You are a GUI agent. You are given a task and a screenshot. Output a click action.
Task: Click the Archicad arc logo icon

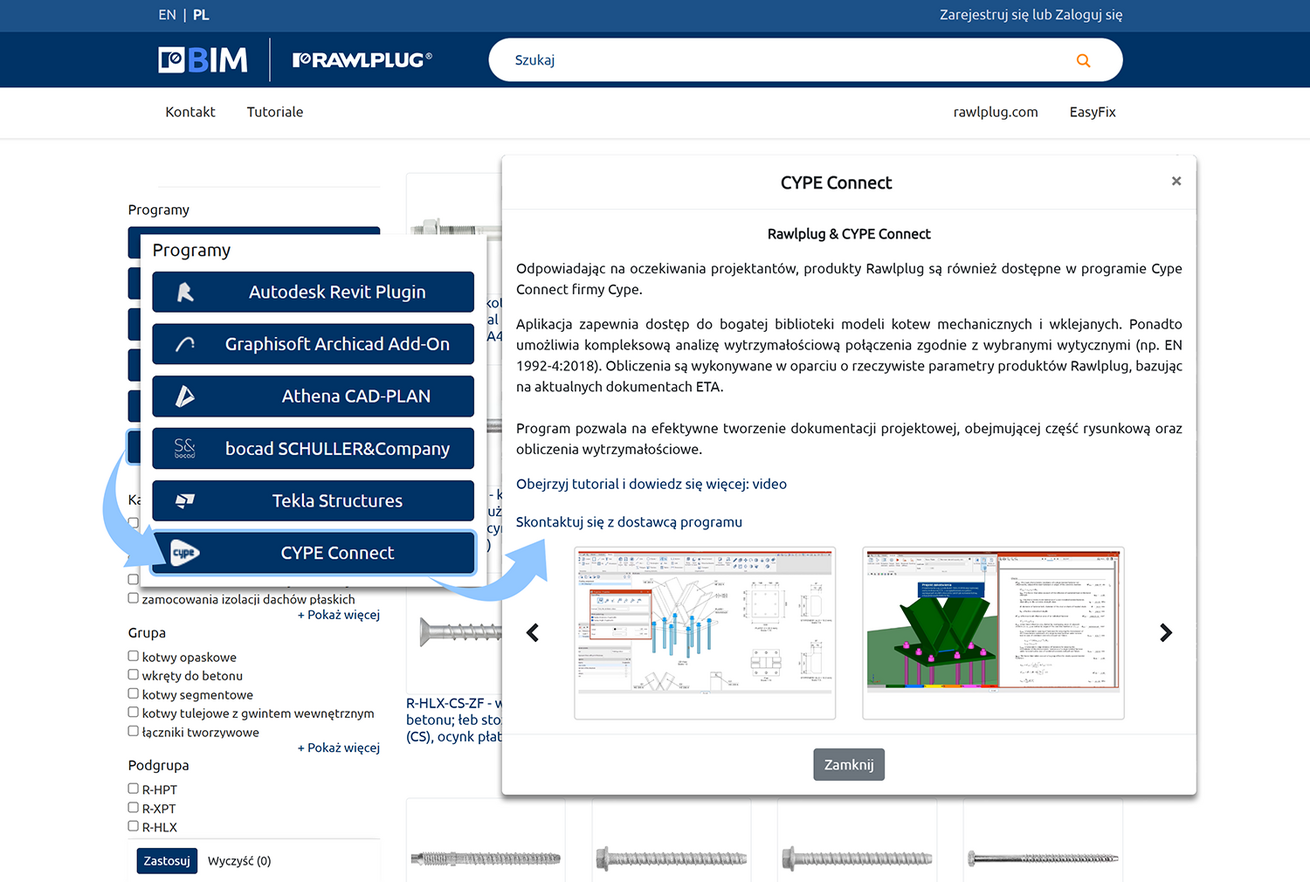pos(184,344)
